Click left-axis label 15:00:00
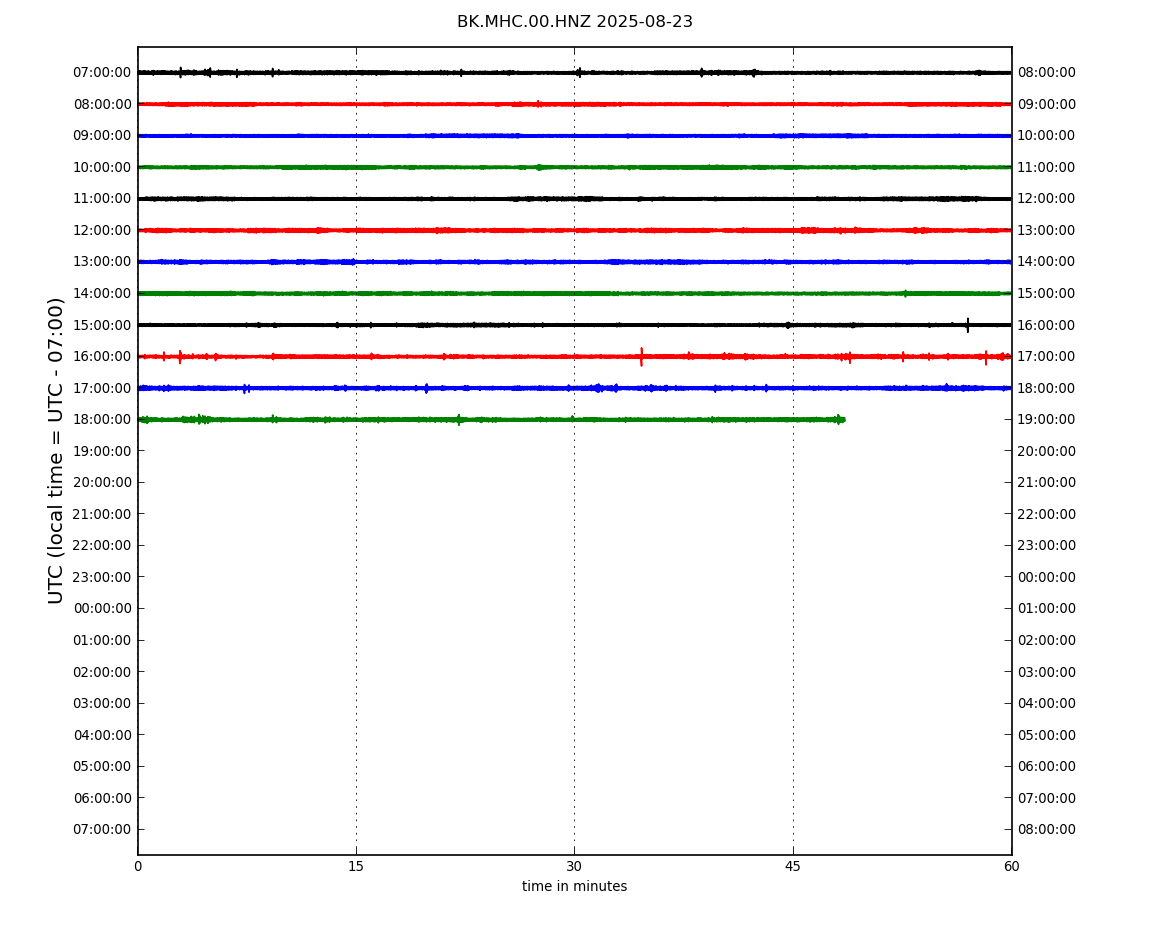The width and height of the screenshot is (1150, 950). point(102,325)
